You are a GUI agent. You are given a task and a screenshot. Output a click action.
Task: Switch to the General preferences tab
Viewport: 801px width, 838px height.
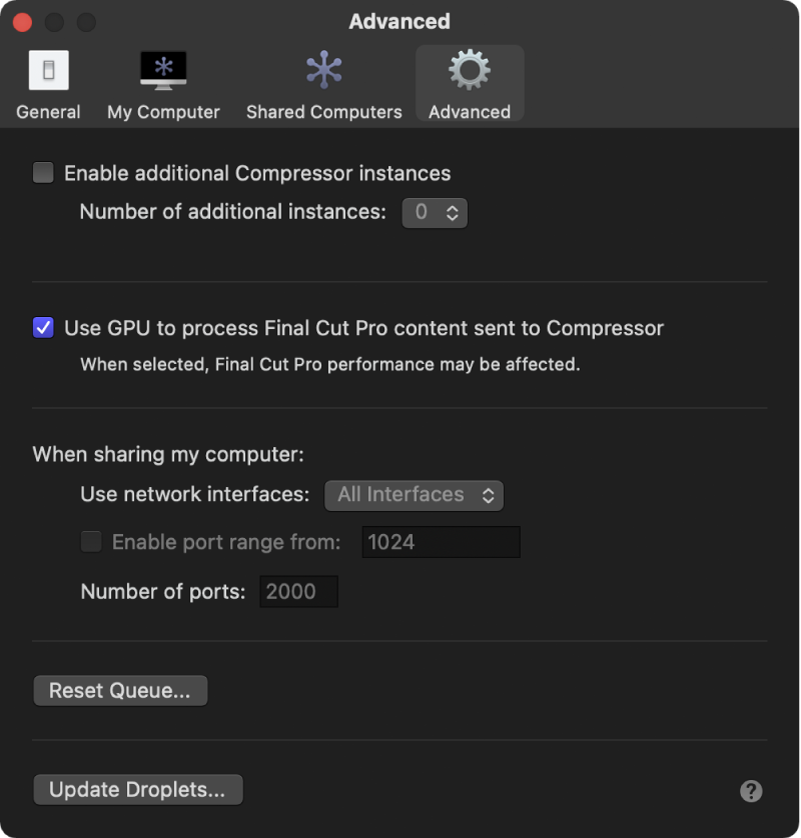(47, 85)
